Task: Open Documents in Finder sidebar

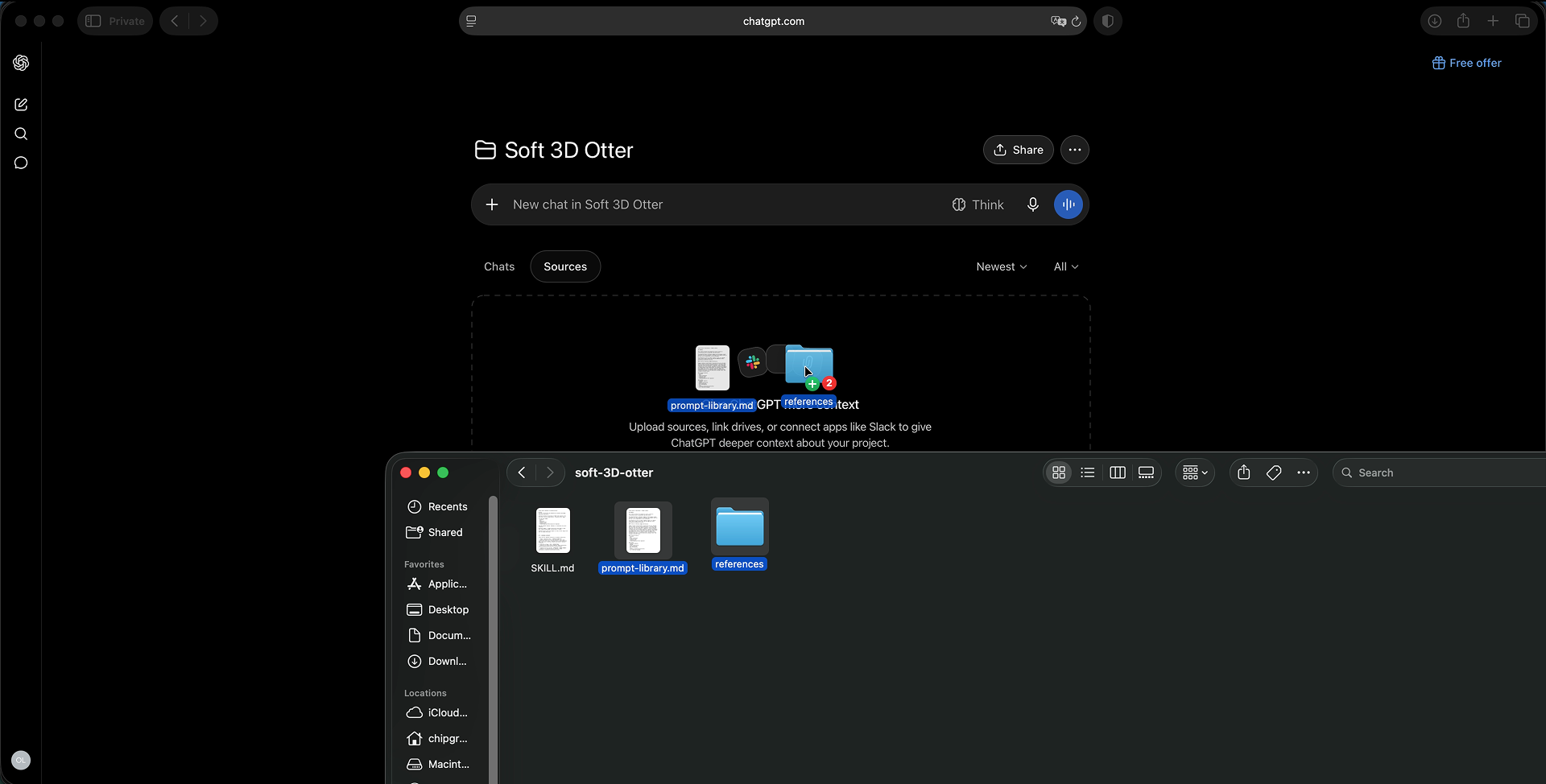Action: click(439, 635)
